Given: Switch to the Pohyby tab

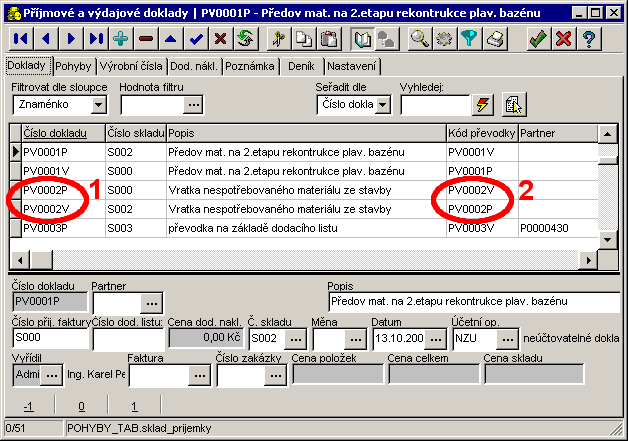Looking at the screenshot, I should click(74, 66).
